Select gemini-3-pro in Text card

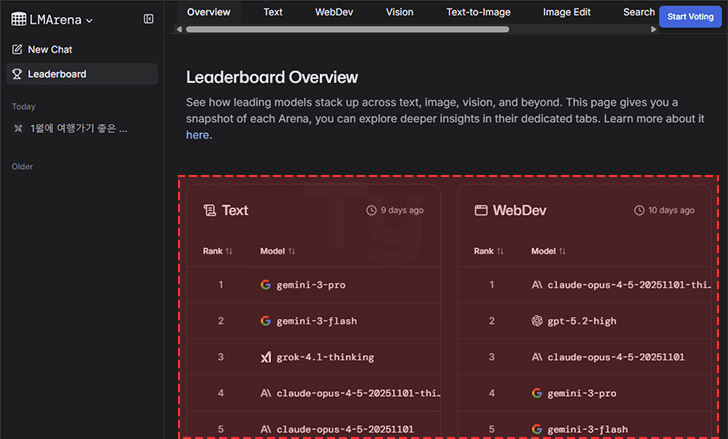[x=311, y=285]
